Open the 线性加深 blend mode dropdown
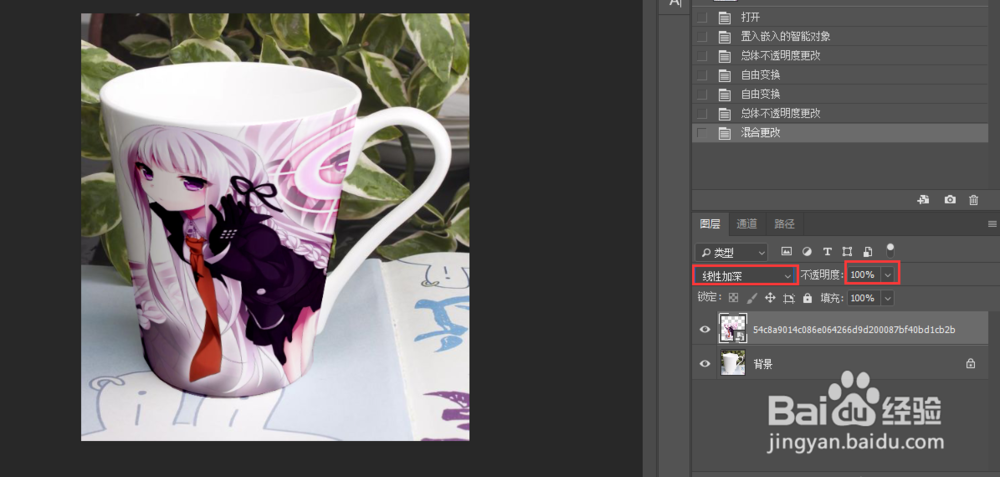1000x477 pixels. pos(744,275)
